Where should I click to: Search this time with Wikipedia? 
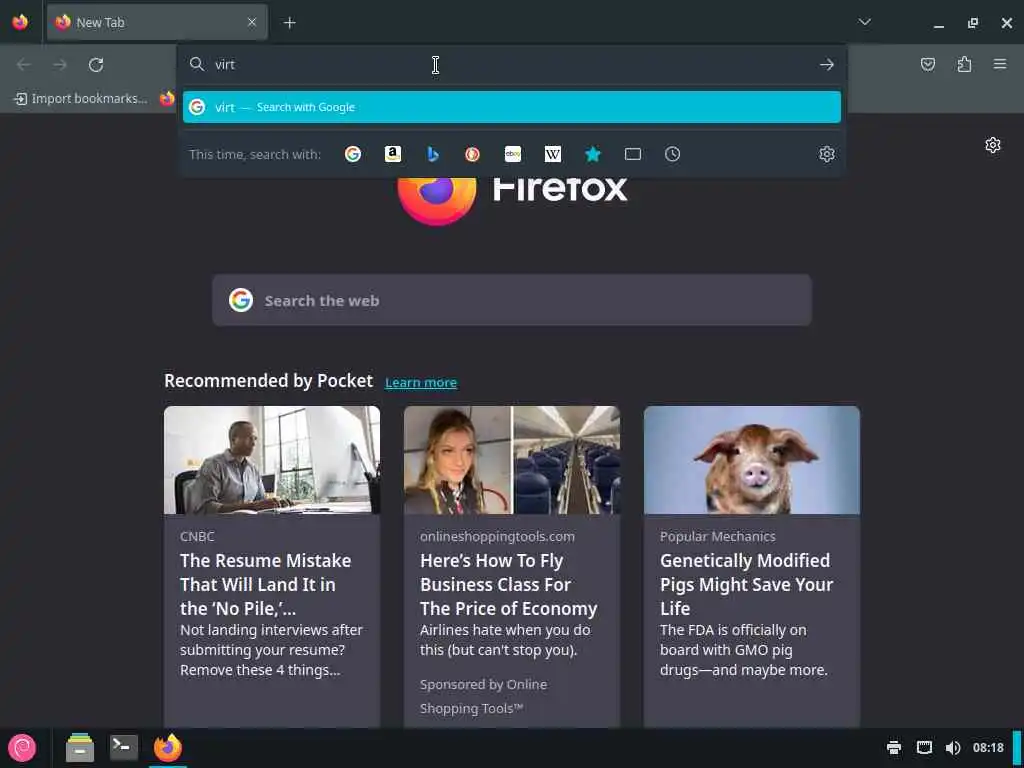(552, 154)
